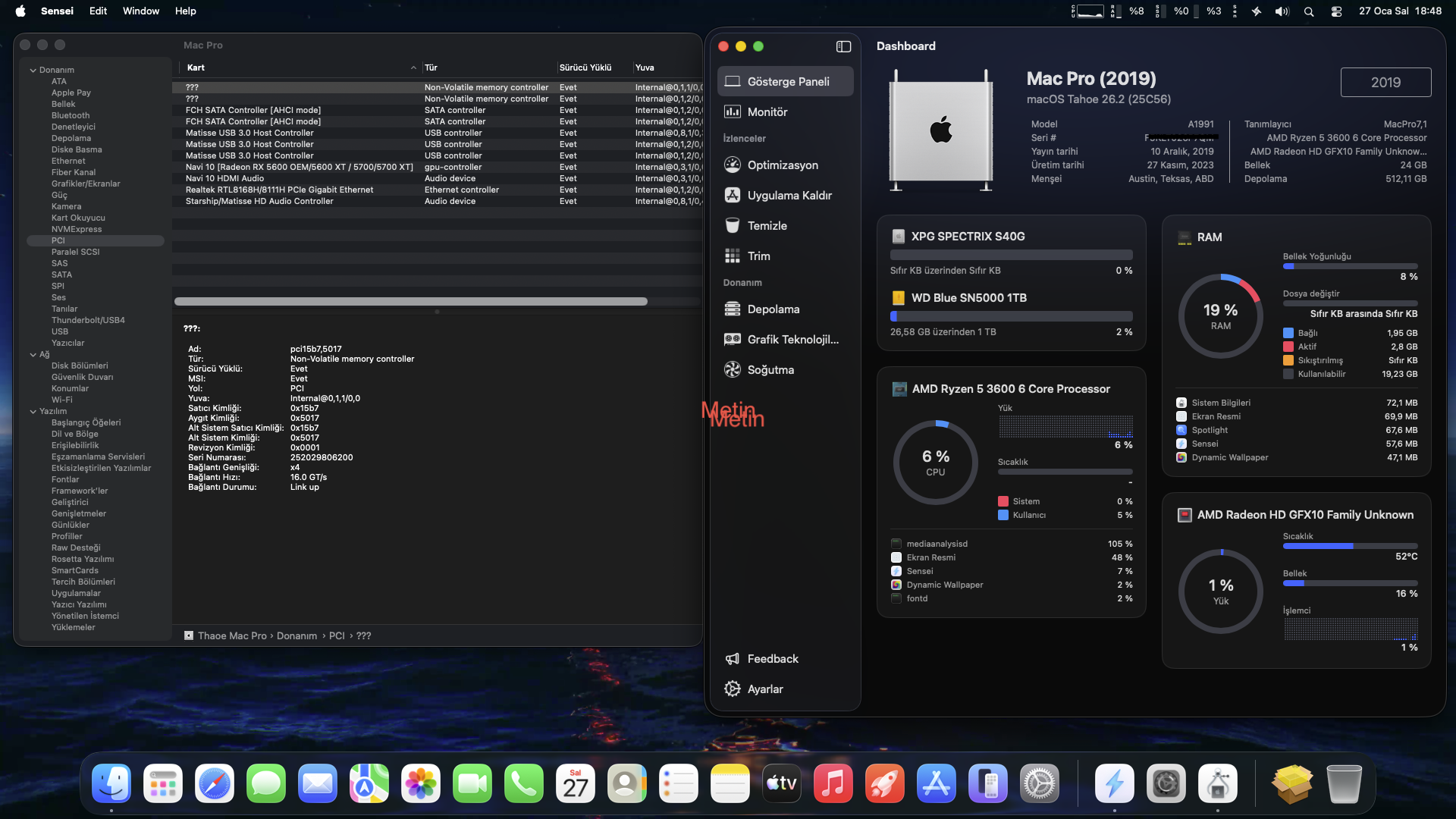
Task: Click the horizontal scrollbar in the PCI table
Action: point(410,301)
